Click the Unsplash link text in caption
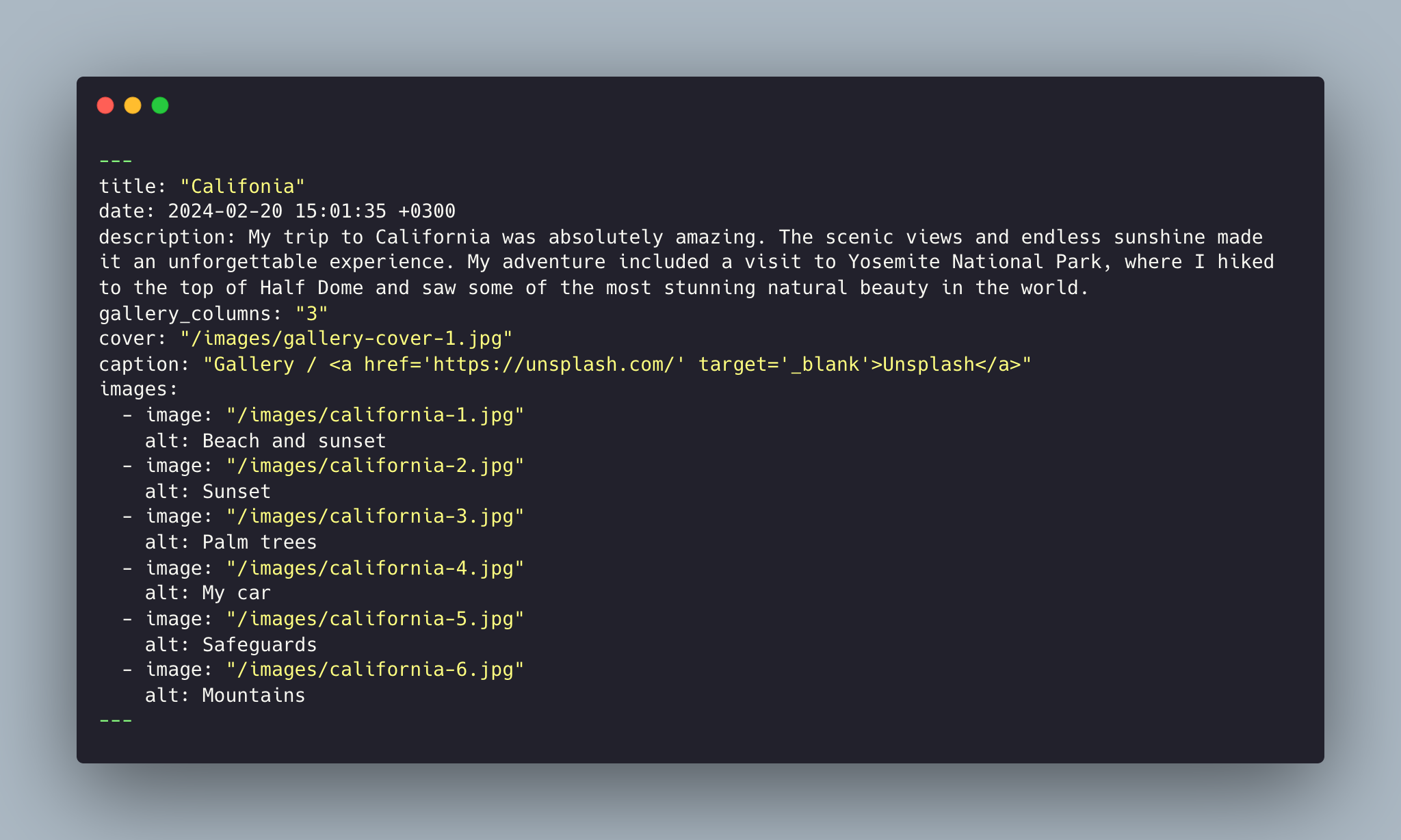1401x840 pixels. (x=929, y=364)
